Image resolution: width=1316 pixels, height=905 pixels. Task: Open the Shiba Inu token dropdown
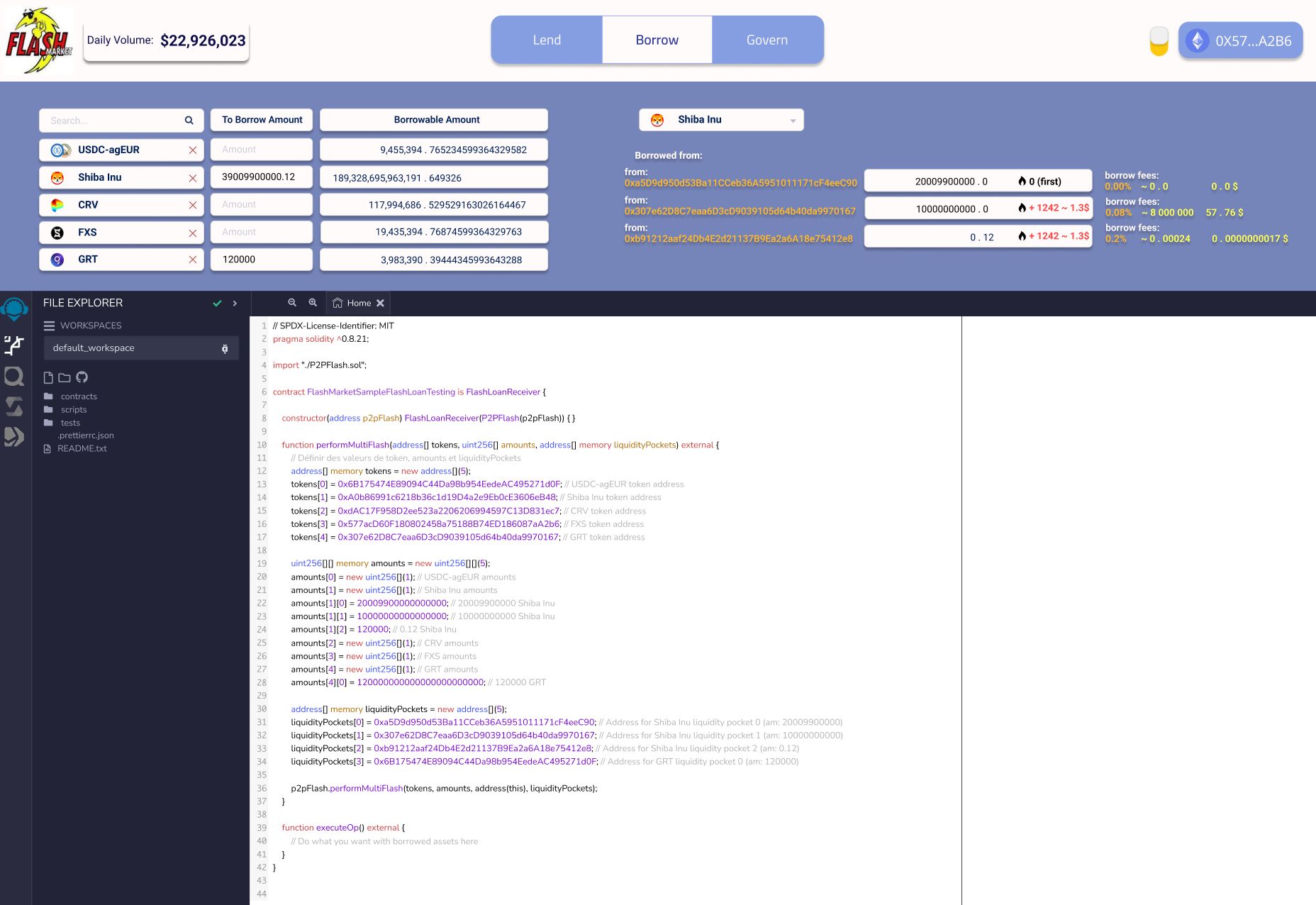[x=721, y=120]
